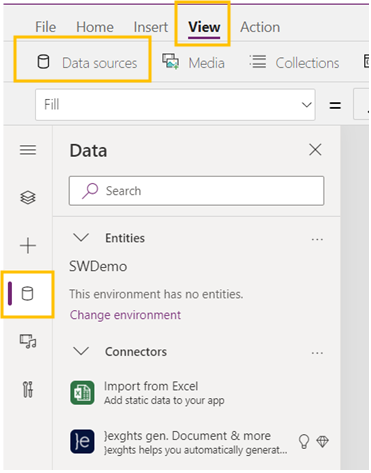The image size is (371, 473).
Task: Open the File menu
Action: pyautogui.click(x=46, y=27)
